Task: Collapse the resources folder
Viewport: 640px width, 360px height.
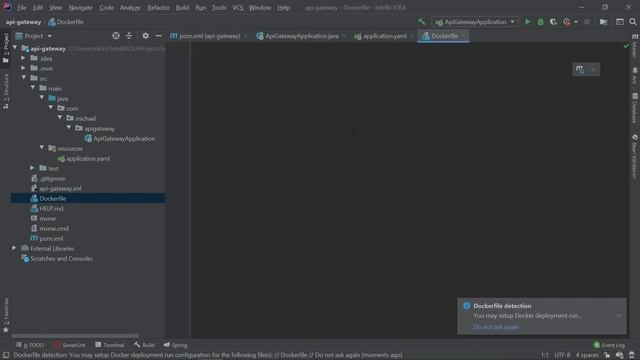Action: pos(42,148)
